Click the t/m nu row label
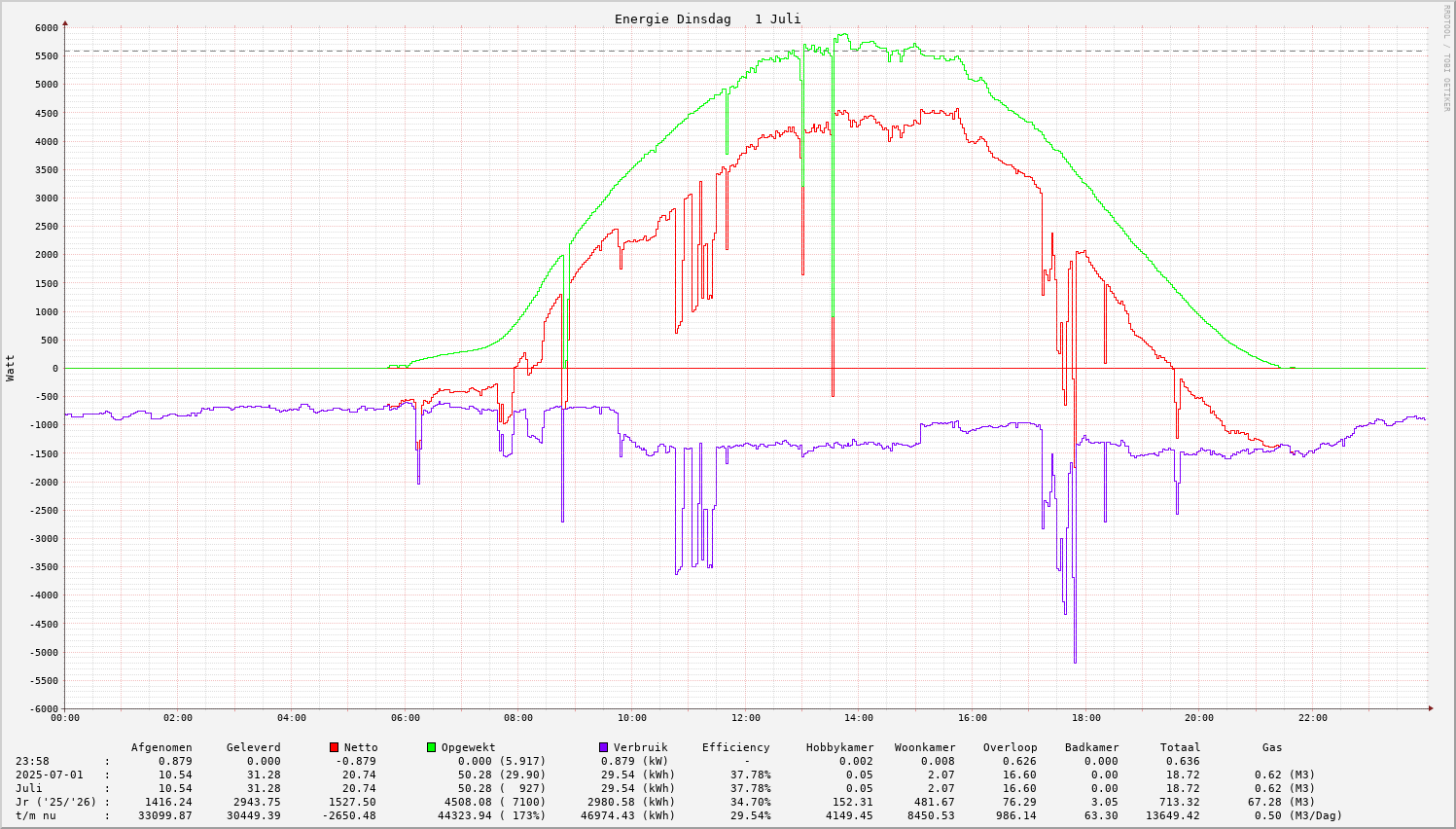 (x=36, y=815)
